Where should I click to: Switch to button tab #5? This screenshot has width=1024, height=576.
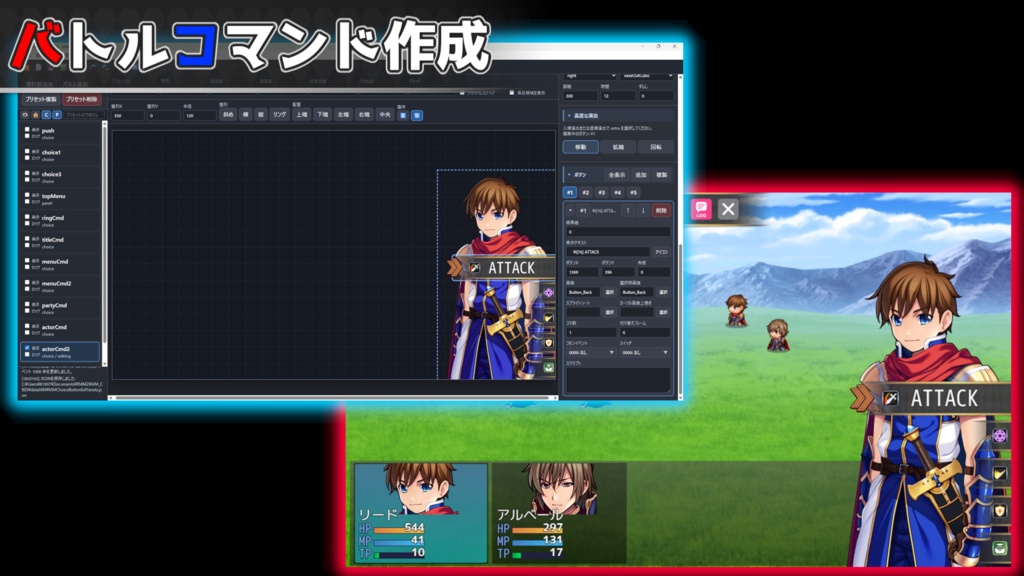(633, 193)
